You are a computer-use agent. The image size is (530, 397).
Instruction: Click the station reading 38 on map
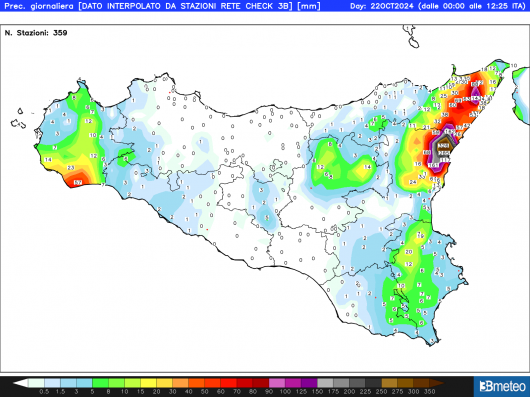point(445,115)
